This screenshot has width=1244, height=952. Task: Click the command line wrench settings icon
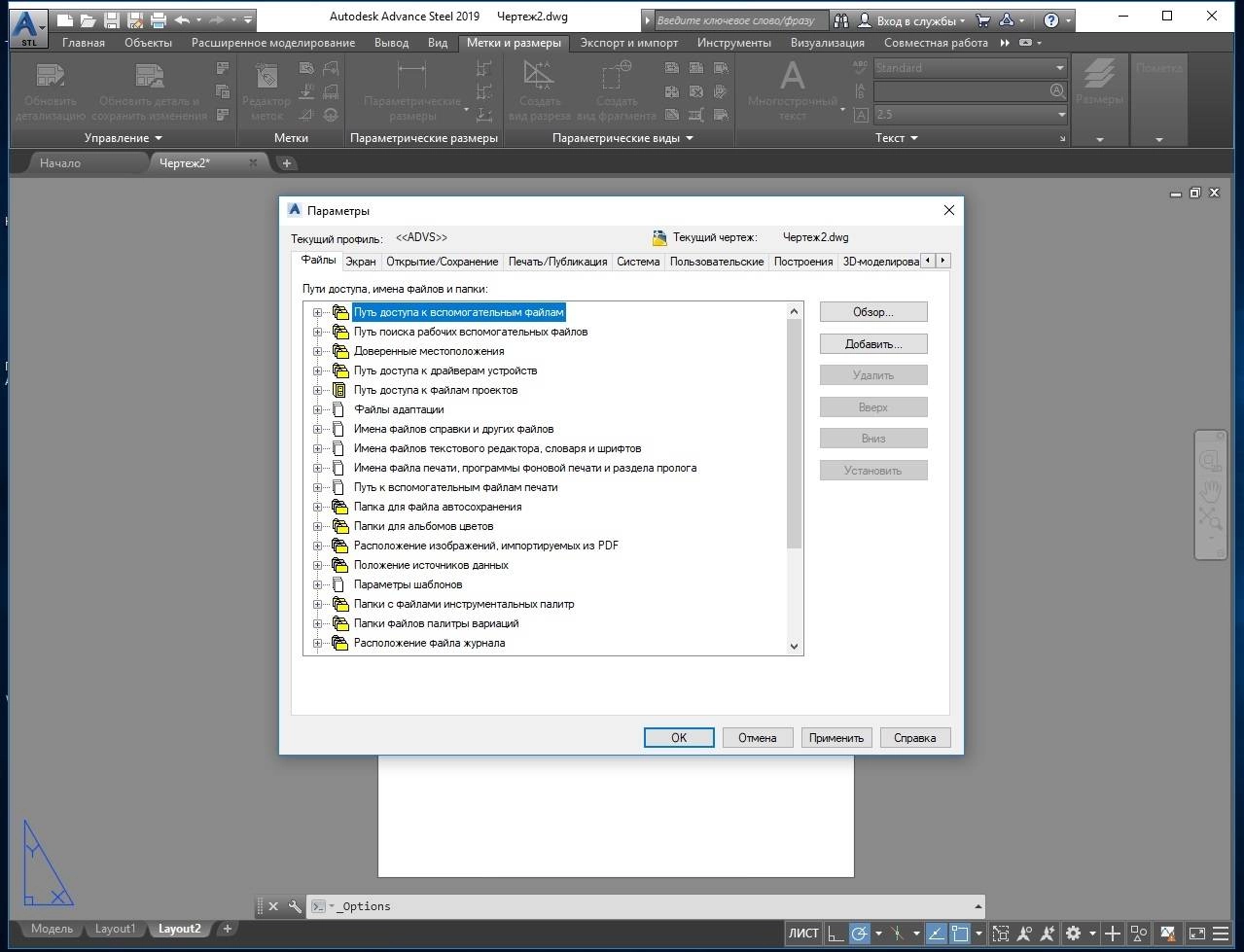coord(295,906)
